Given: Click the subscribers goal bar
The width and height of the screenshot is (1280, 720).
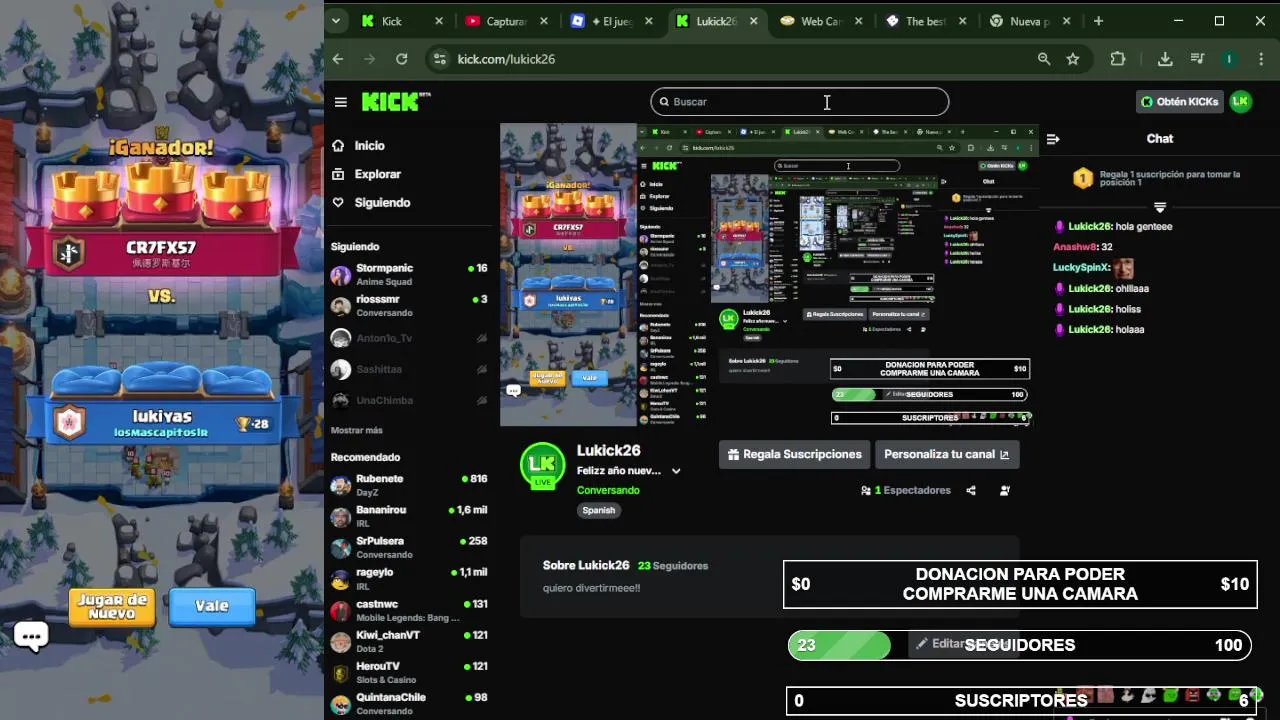Looking at the screenshot, I should 1020,700.
